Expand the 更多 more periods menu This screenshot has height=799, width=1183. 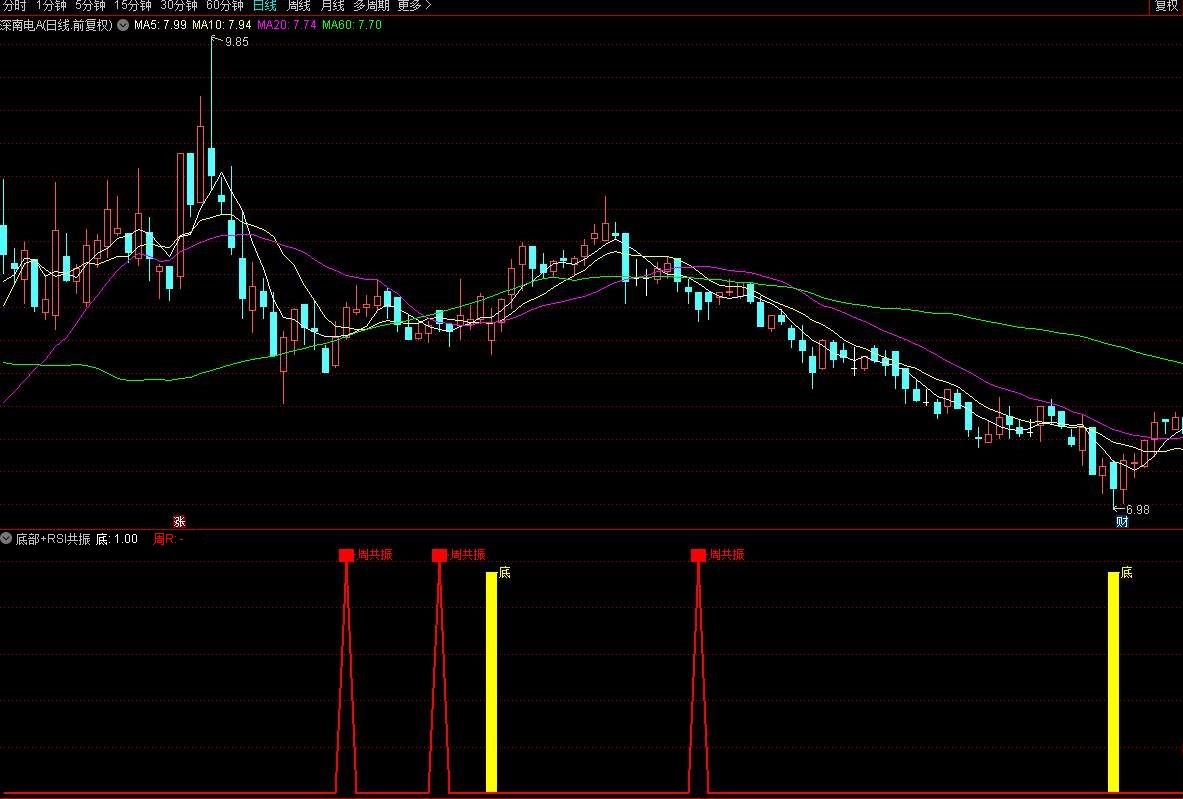click(414, 6)
